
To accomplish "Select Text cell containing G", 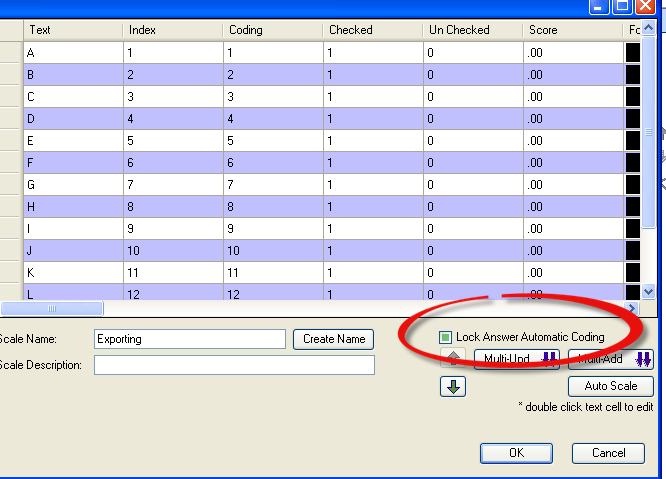I will pos(73,185).
